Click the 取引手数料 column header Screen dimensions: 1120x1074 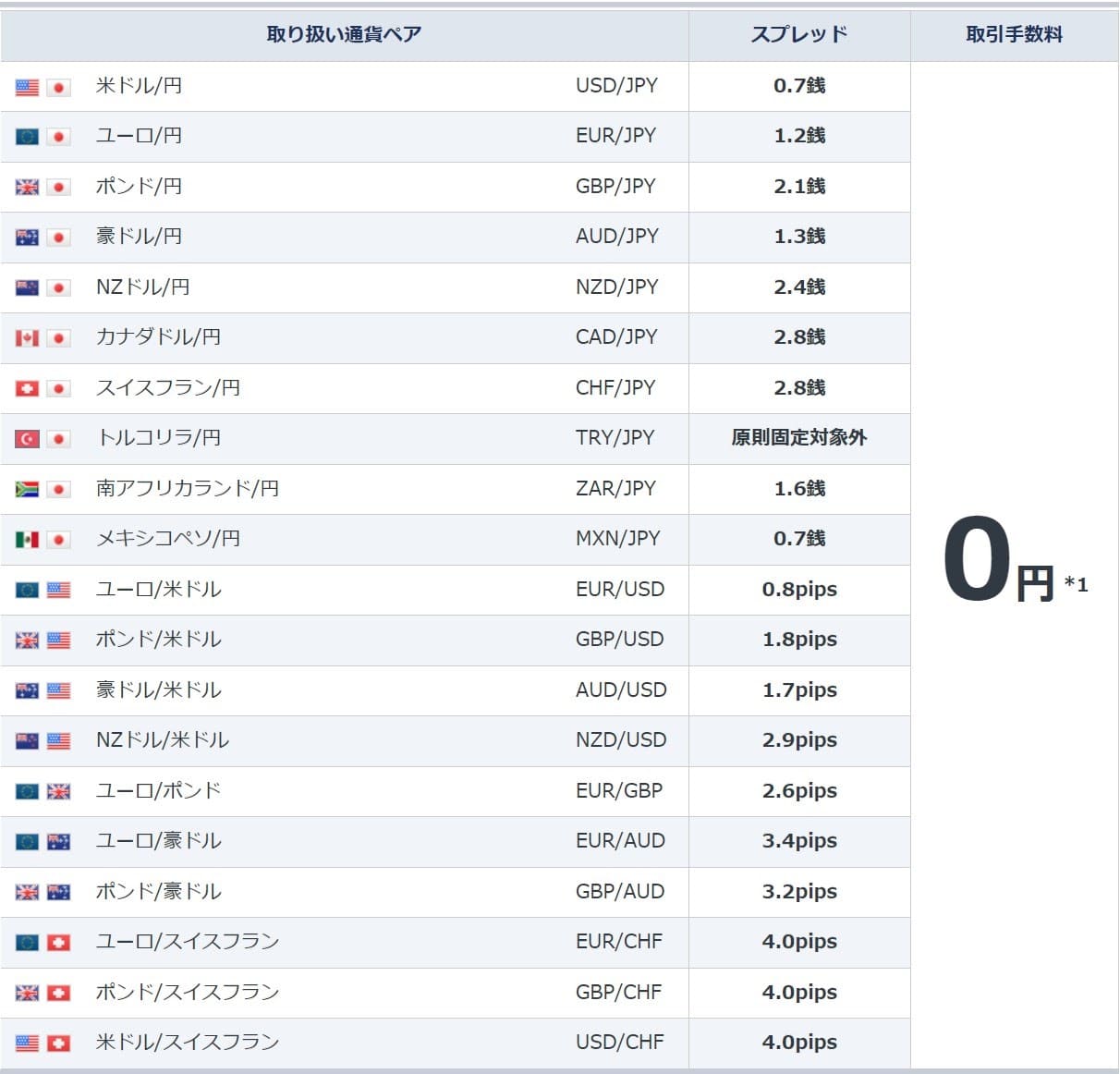pos(1014,34)
